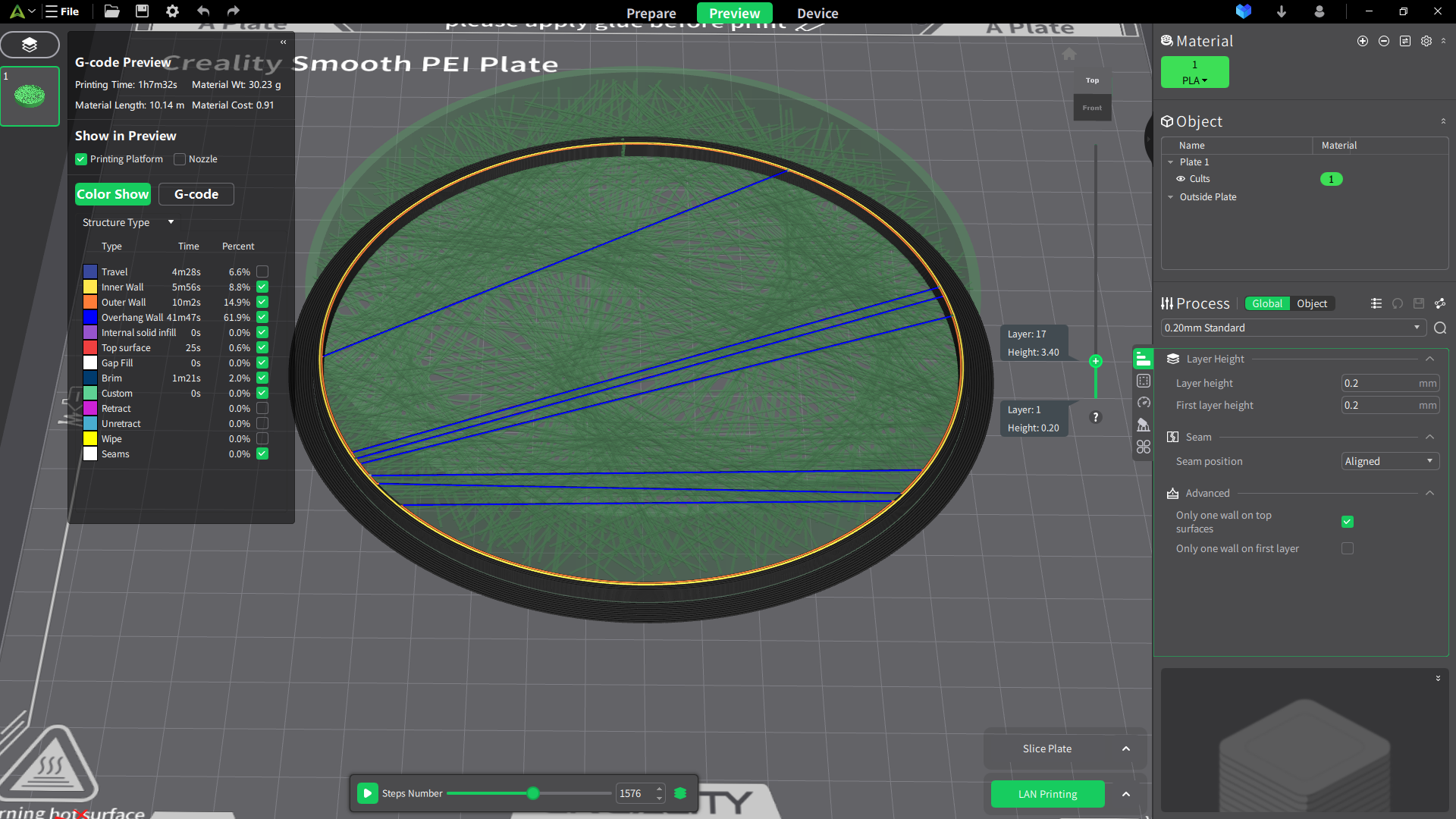Enable the Travel type checkbox
Viewport: 1456px width, 819px height.
pos(262,271)
